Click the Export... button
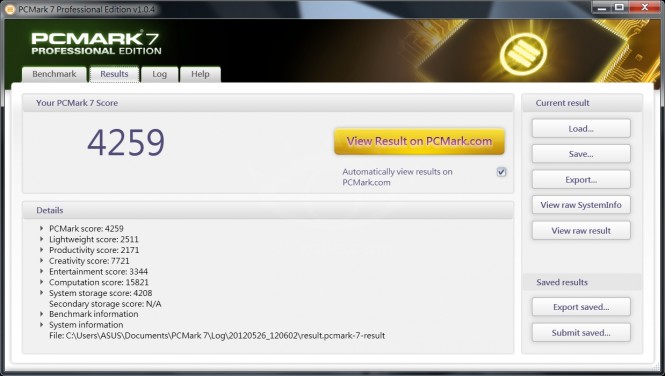Screen dimensions: 665x376 pyautogui.click(x=581, y=180)
